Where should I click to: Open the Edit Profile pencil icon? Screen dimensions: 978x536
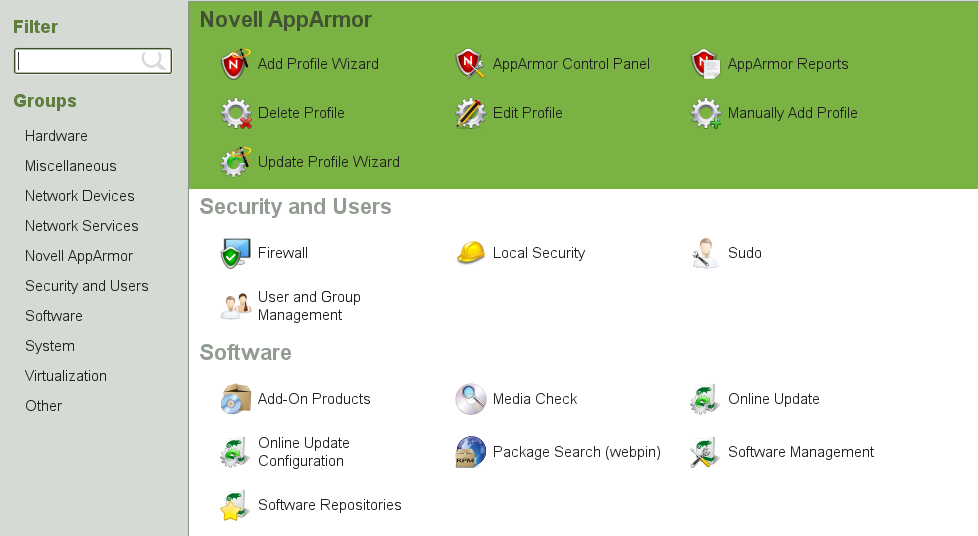[x=470, y=113]
